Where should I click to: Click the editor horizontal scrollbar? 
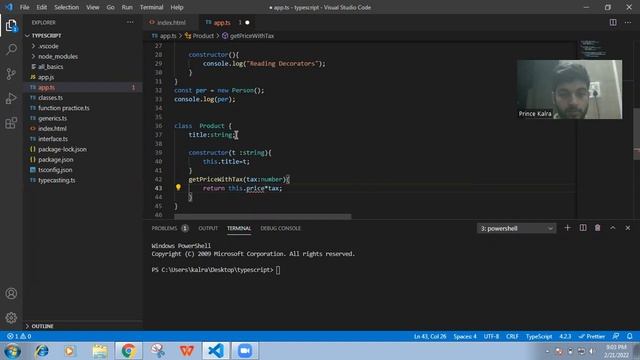click(262, 216)
